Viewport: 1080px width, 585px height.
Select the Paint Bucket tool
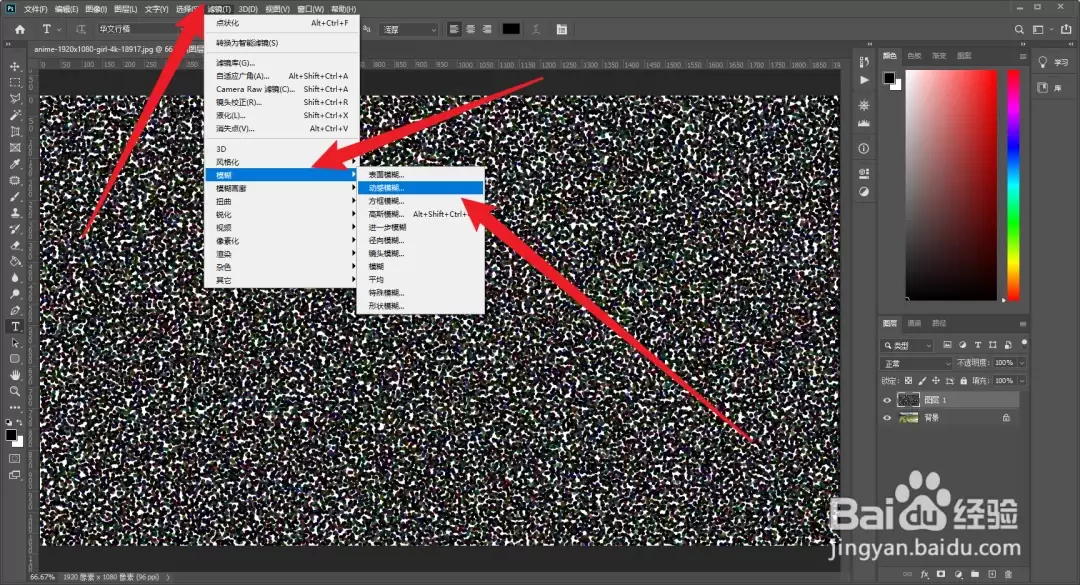[14, 261]
